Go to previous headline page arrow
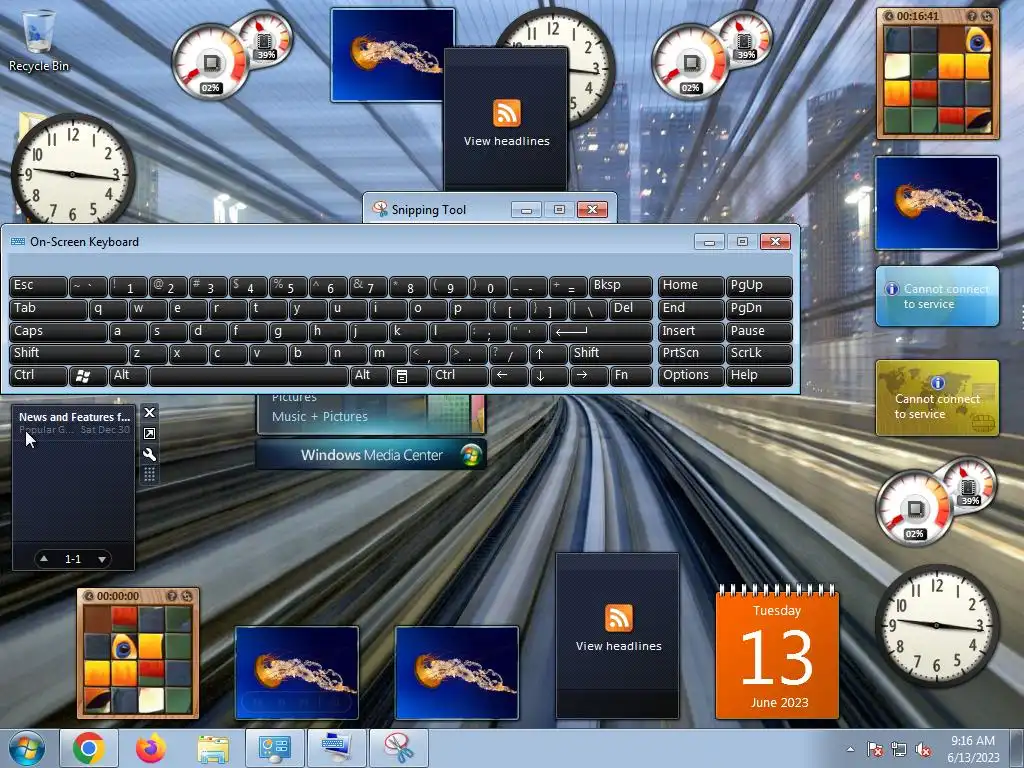Viewport: 1024px width, 768px height. tap(44, 559)
